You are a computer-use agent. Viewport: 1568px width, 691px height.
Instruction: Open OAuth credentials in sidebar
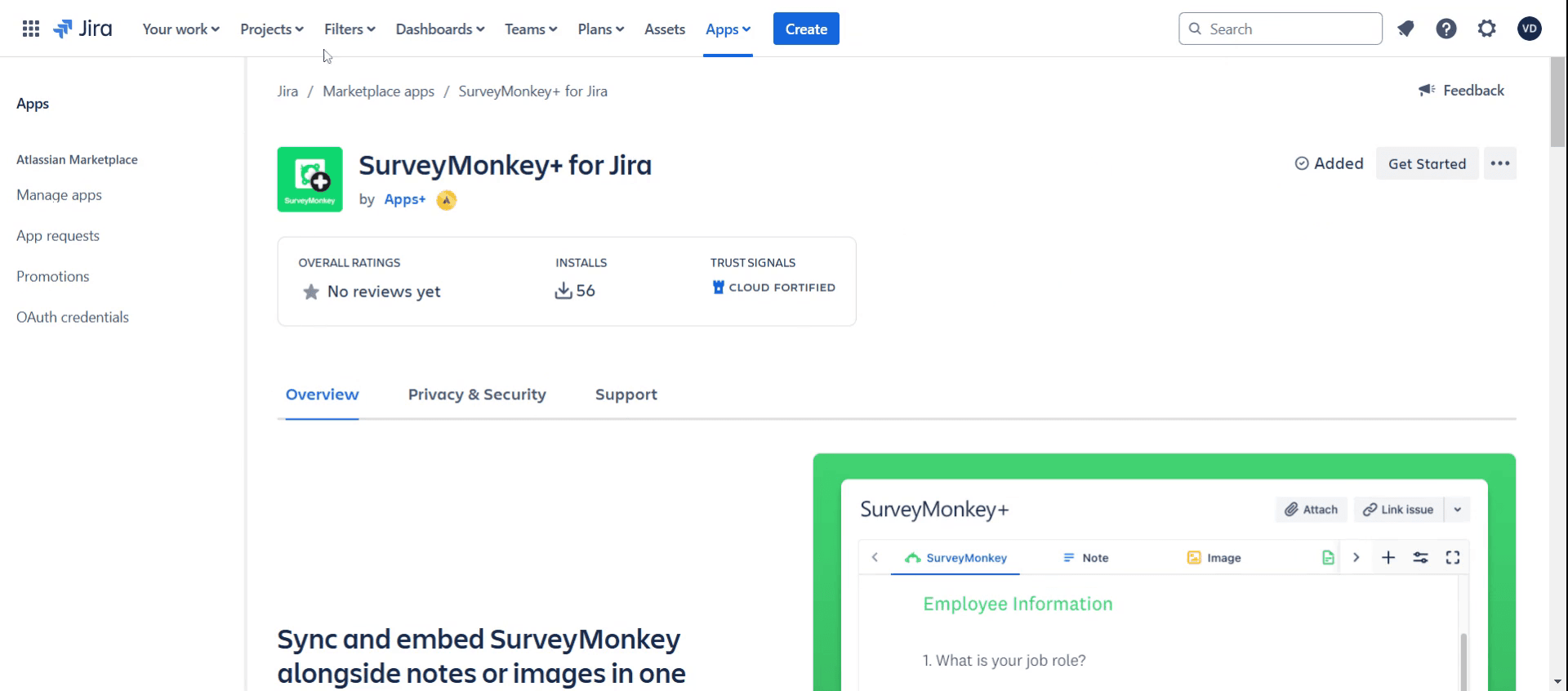[x=73, y=318]
